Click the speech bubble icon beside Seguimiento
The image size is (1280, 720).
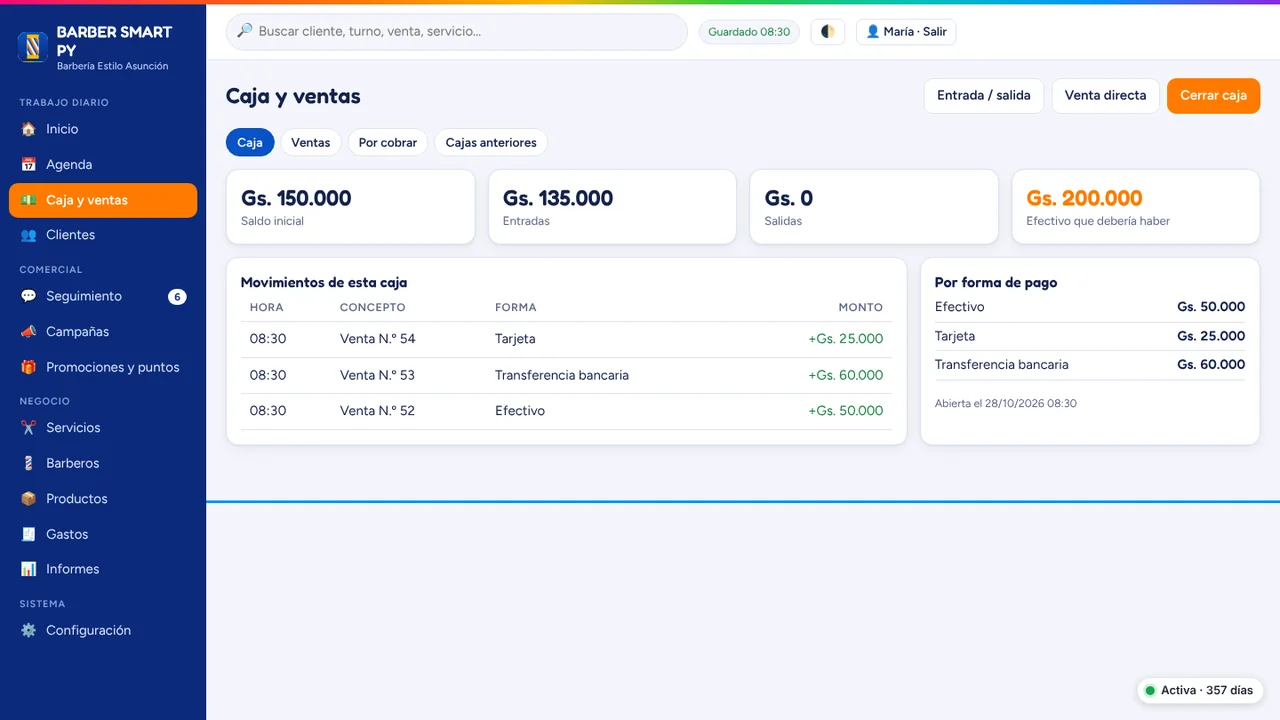click(x=28, y=296)
